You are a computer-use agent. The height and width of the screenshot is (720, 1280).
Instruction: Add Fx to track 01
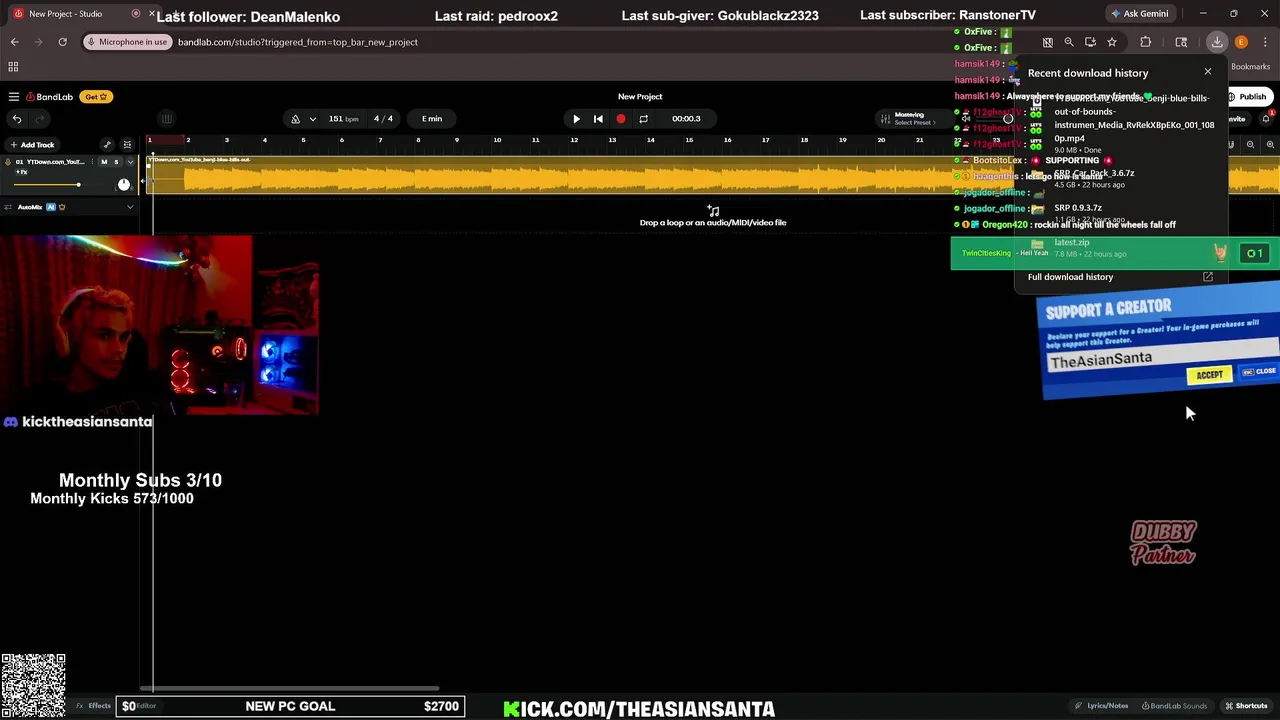pyautogui.click(x=21, y=173)
